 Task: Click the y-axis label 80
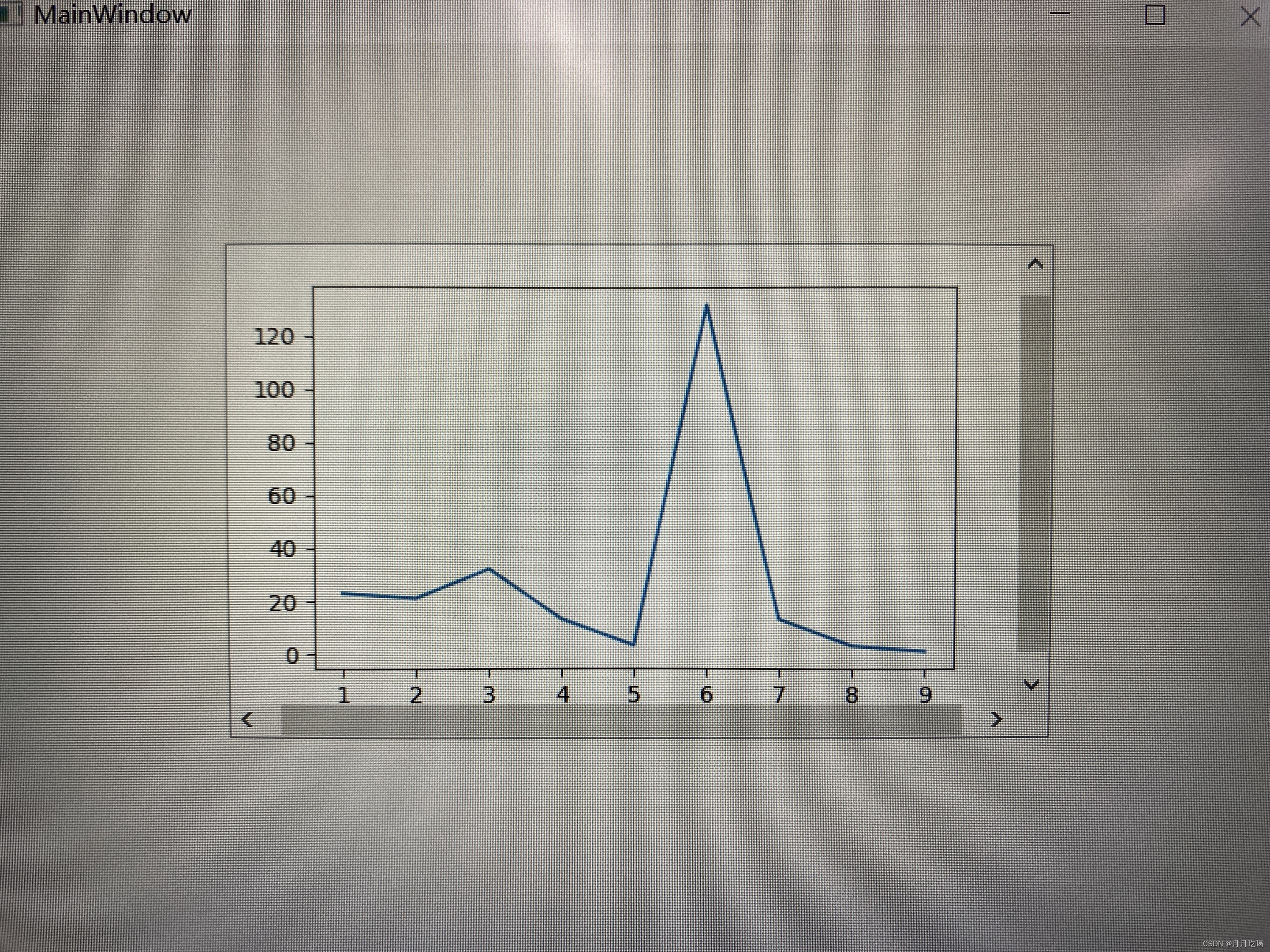coord(281,443)
